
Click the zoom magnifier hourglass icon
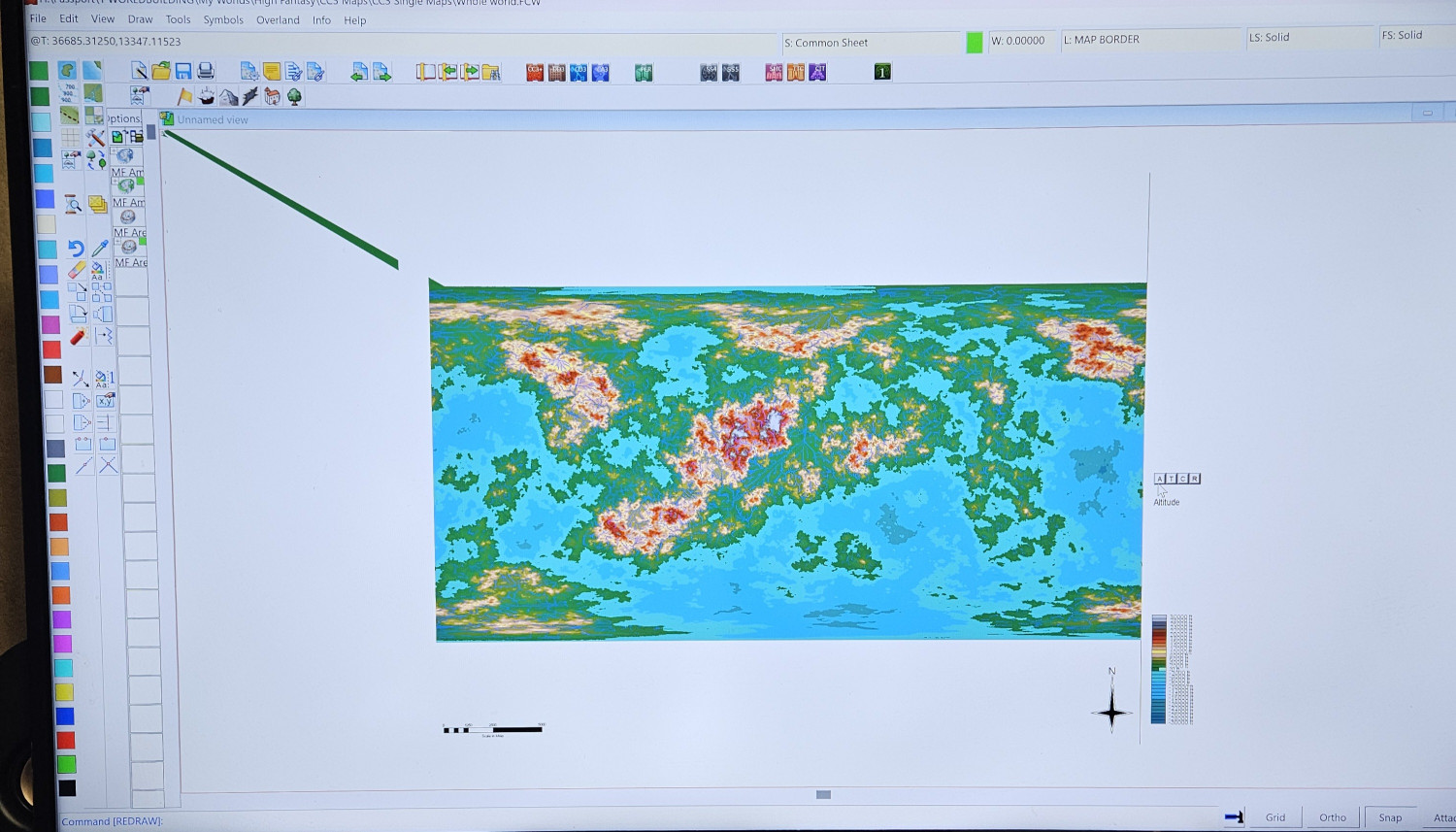pyautogui.click(x=73, y=204)
